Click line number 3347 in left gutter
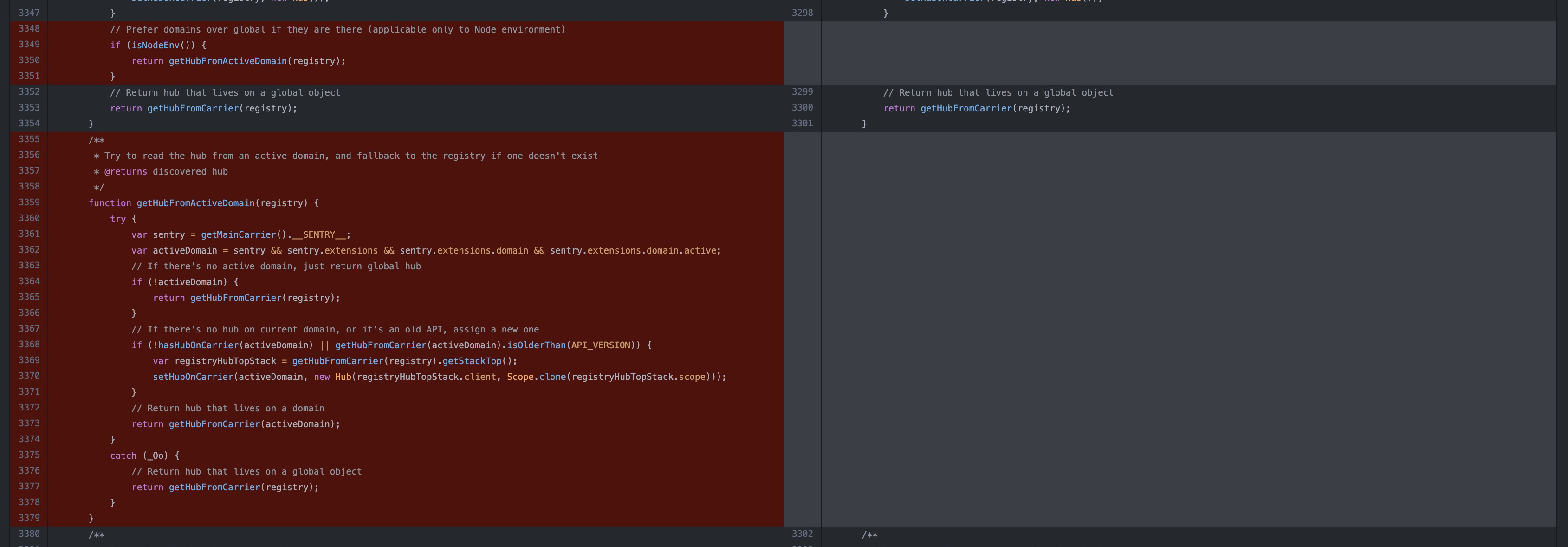The image size is (1568, 547). [29, 13]
